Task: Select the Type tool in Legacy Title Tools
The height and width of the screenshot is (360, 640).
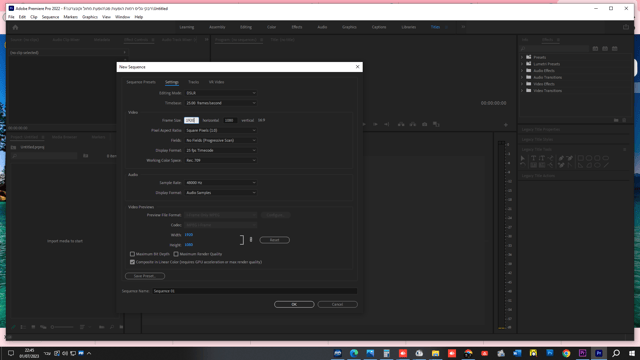Action: pyautogui.click(x=533, y=158)
